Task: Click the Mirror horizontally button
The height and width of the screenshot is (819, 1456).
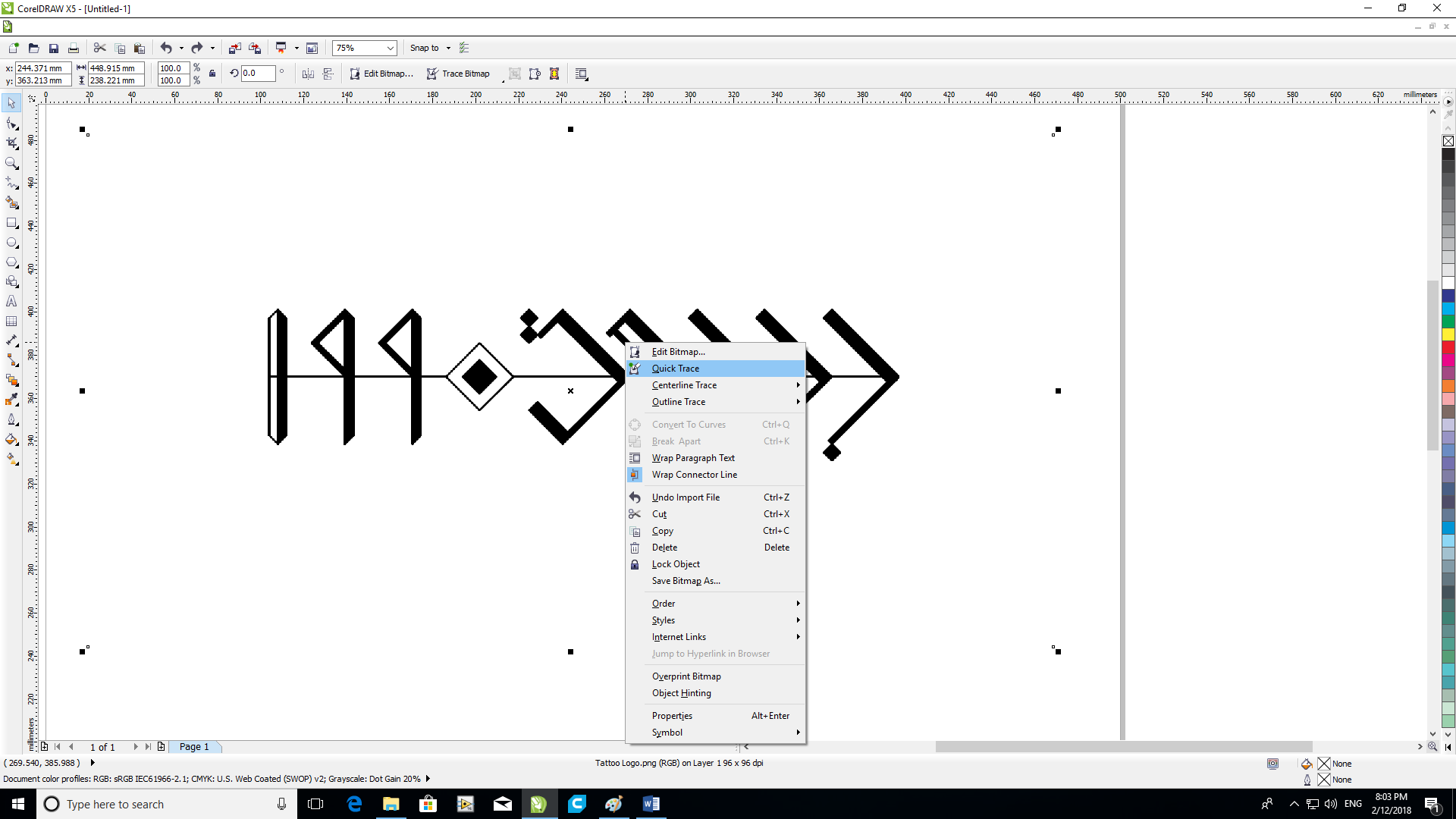Action: pyautogui.click(x=308, y=74)
